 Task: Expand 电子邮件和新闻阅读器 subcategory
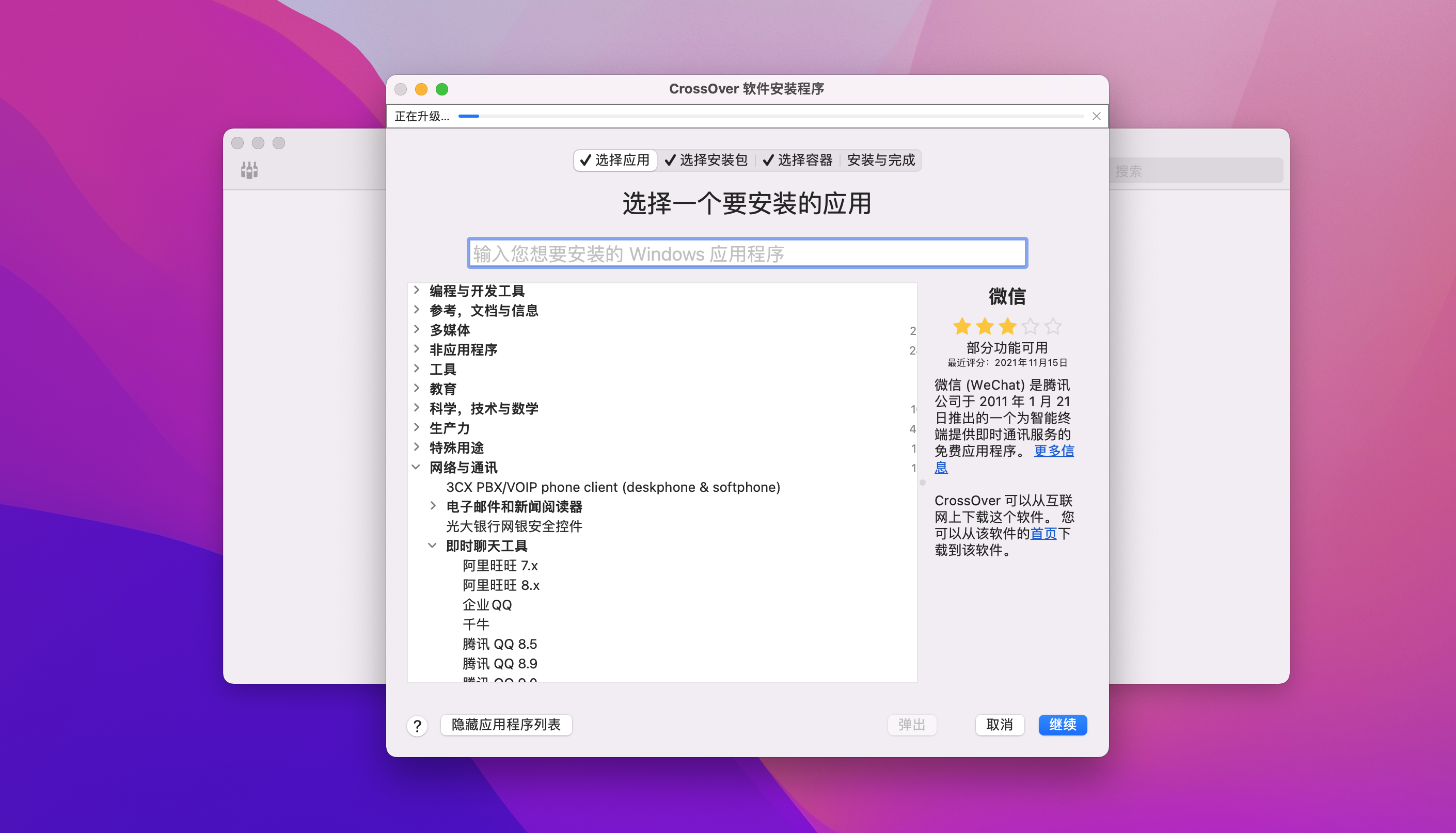point(433,506)
